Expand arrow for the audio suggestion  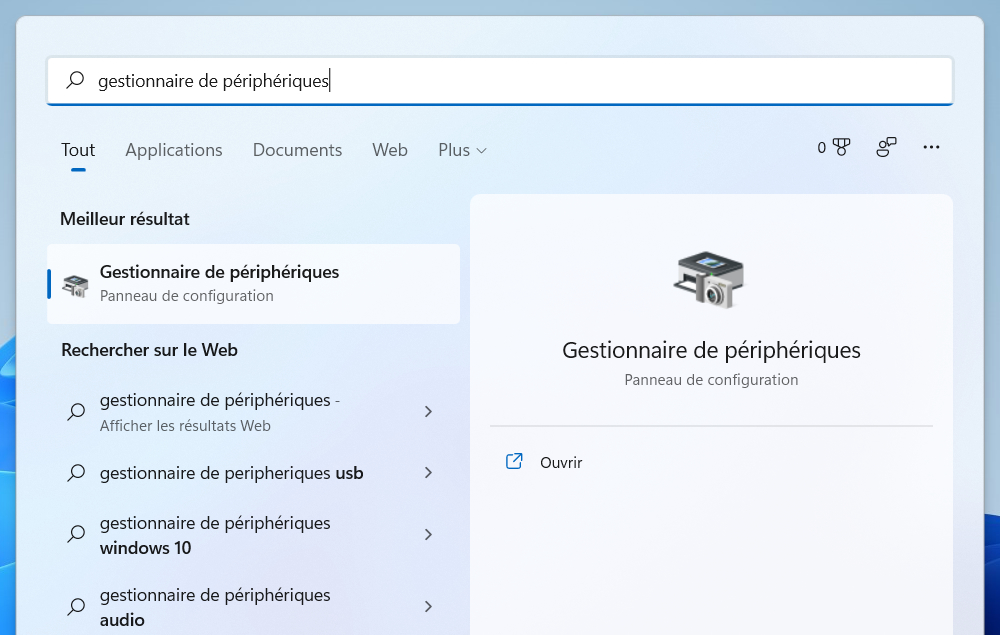coord(429,607)
